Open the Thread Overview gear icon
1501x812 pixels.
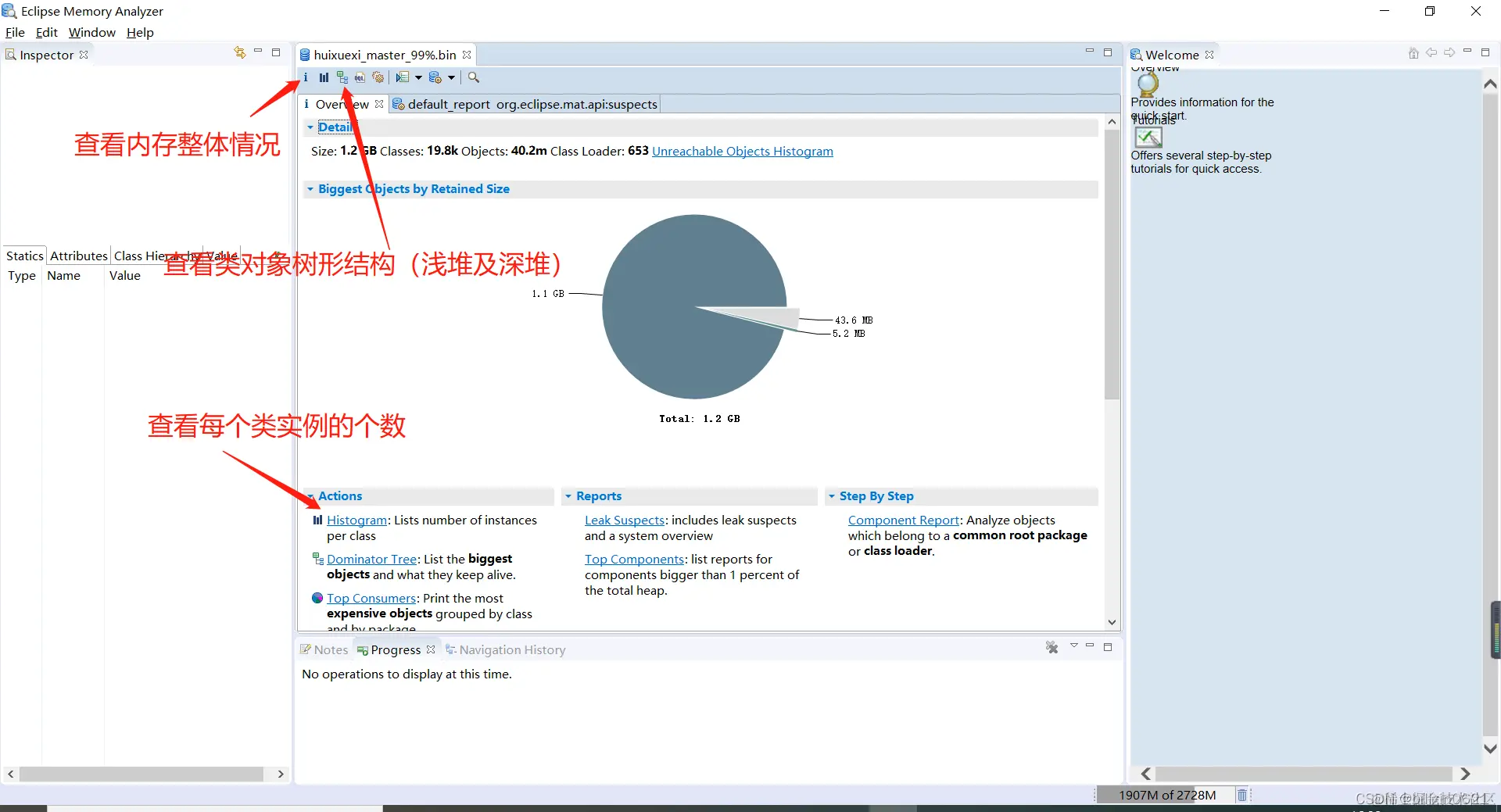click(378, 77)
